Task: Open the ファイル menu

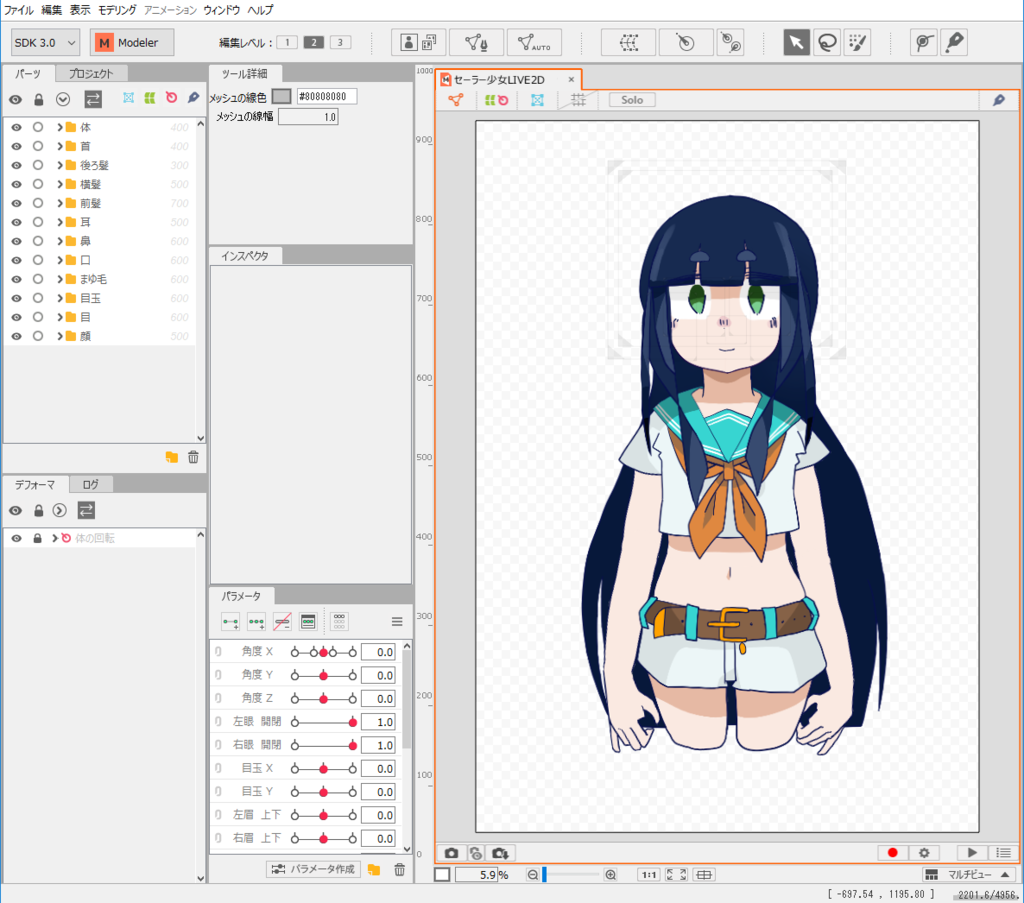Action: tap(18, 10)
